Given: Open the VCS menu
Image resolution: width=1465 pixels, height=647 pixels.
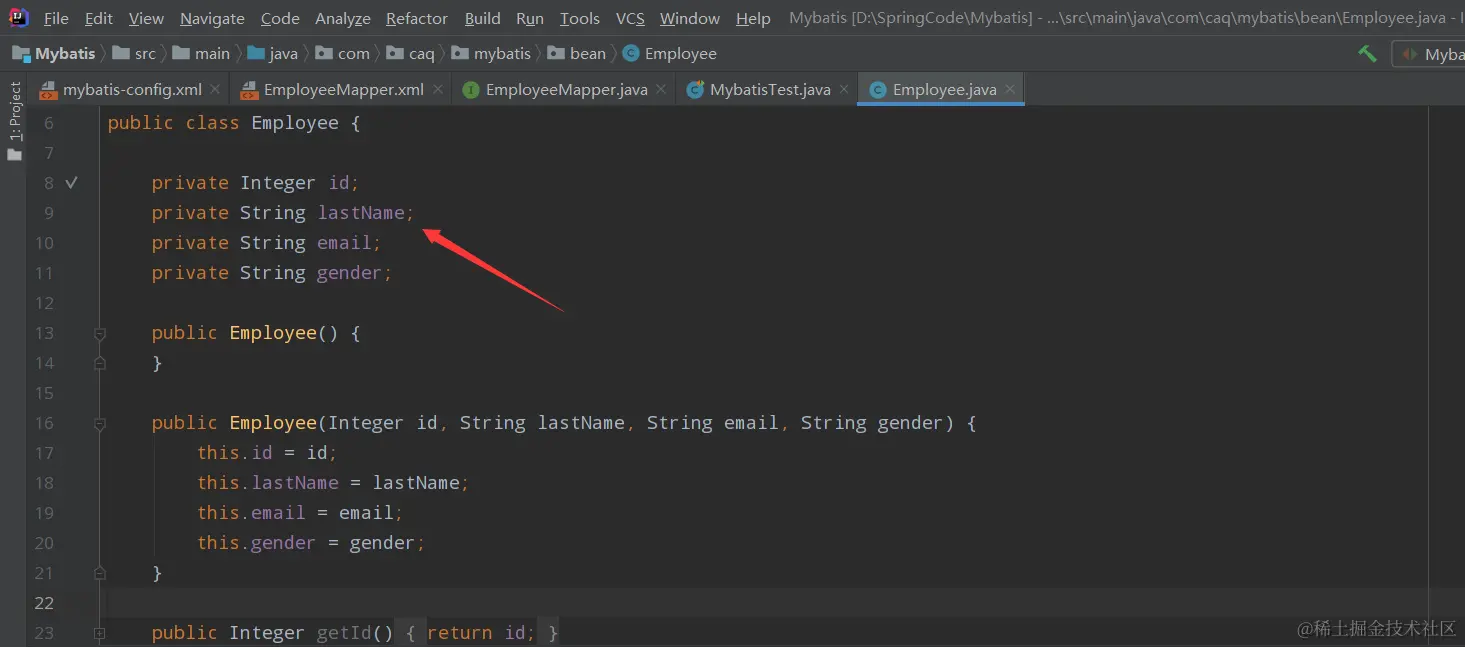Looking at the screenshot, I should pyautogui.click(x=630, y=18).
